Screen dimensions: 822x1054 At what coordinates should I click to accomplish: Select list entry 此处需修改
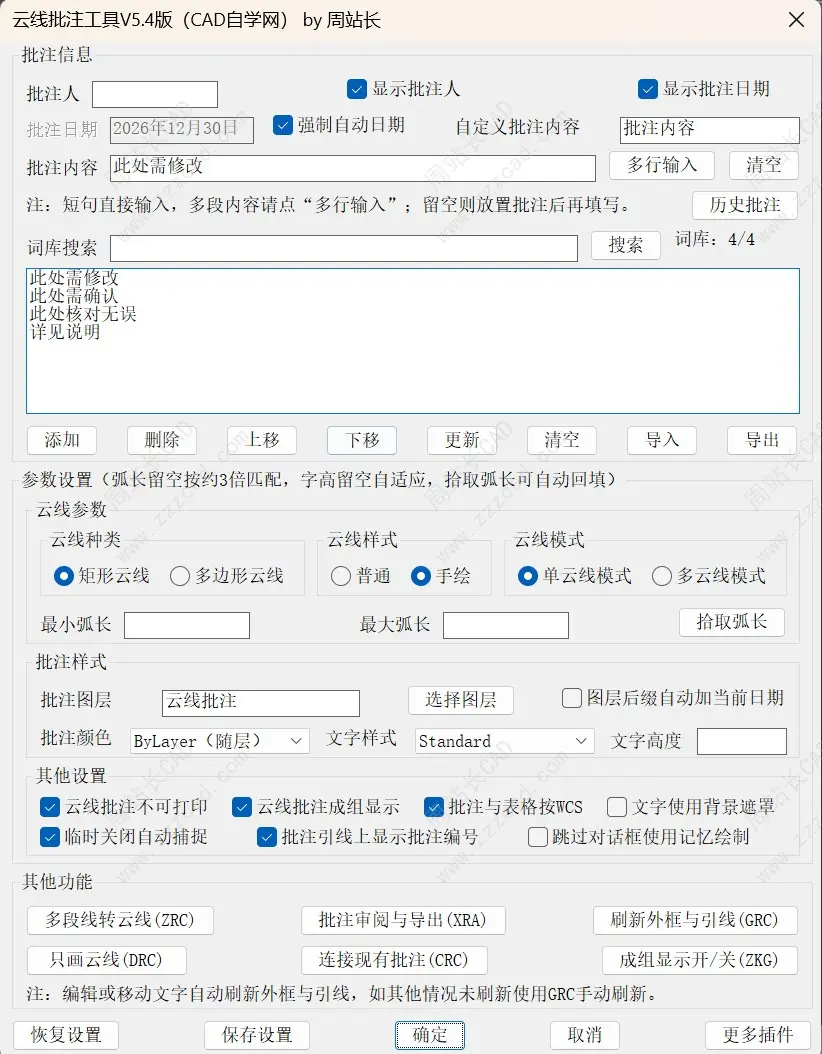[x=74, y=278]
